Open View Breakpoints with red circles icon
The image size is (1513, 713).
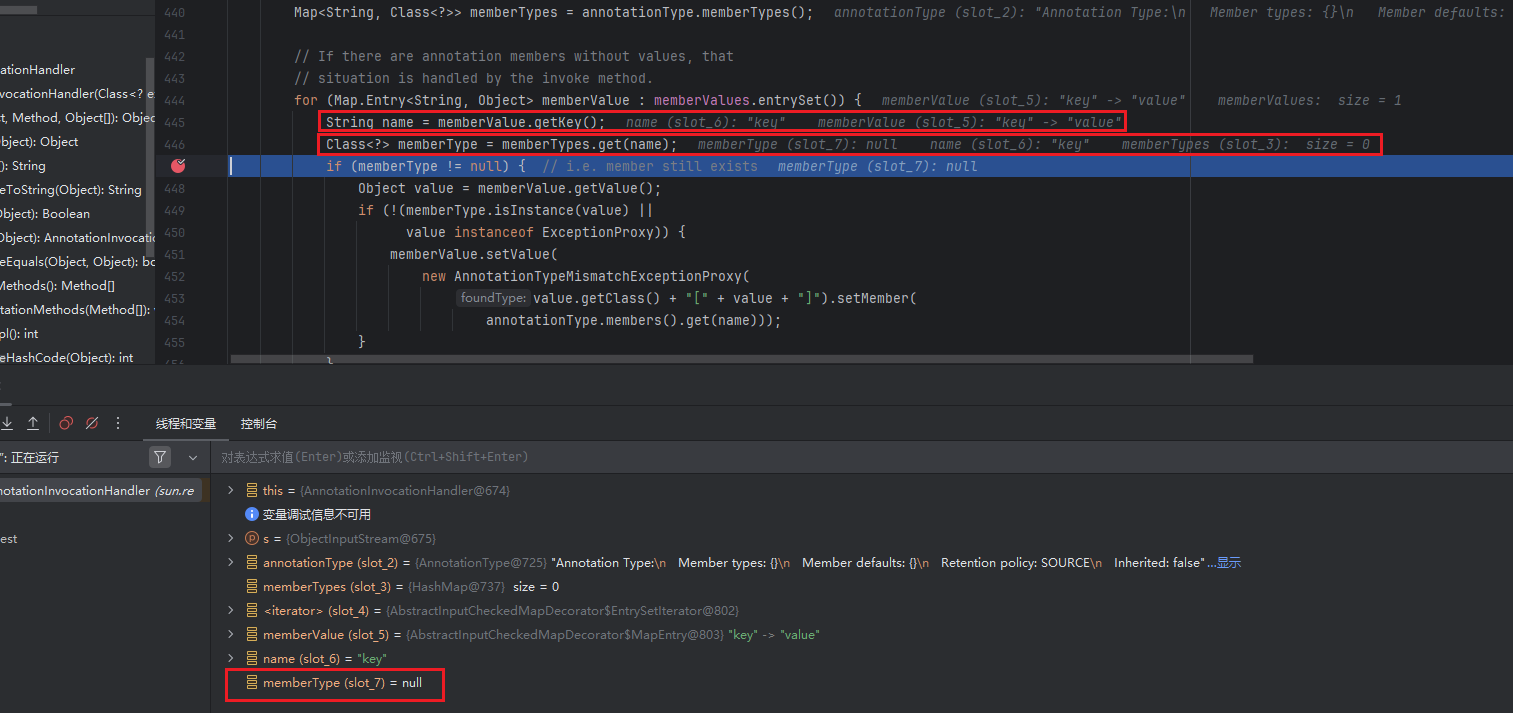(x=66, y=423)
